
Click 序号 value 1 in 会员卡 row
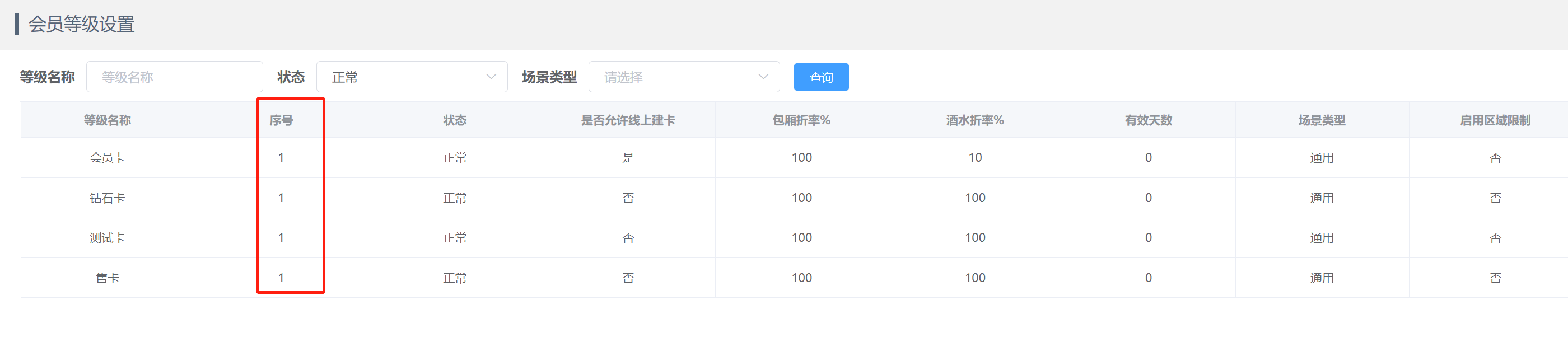click(281, 158)
